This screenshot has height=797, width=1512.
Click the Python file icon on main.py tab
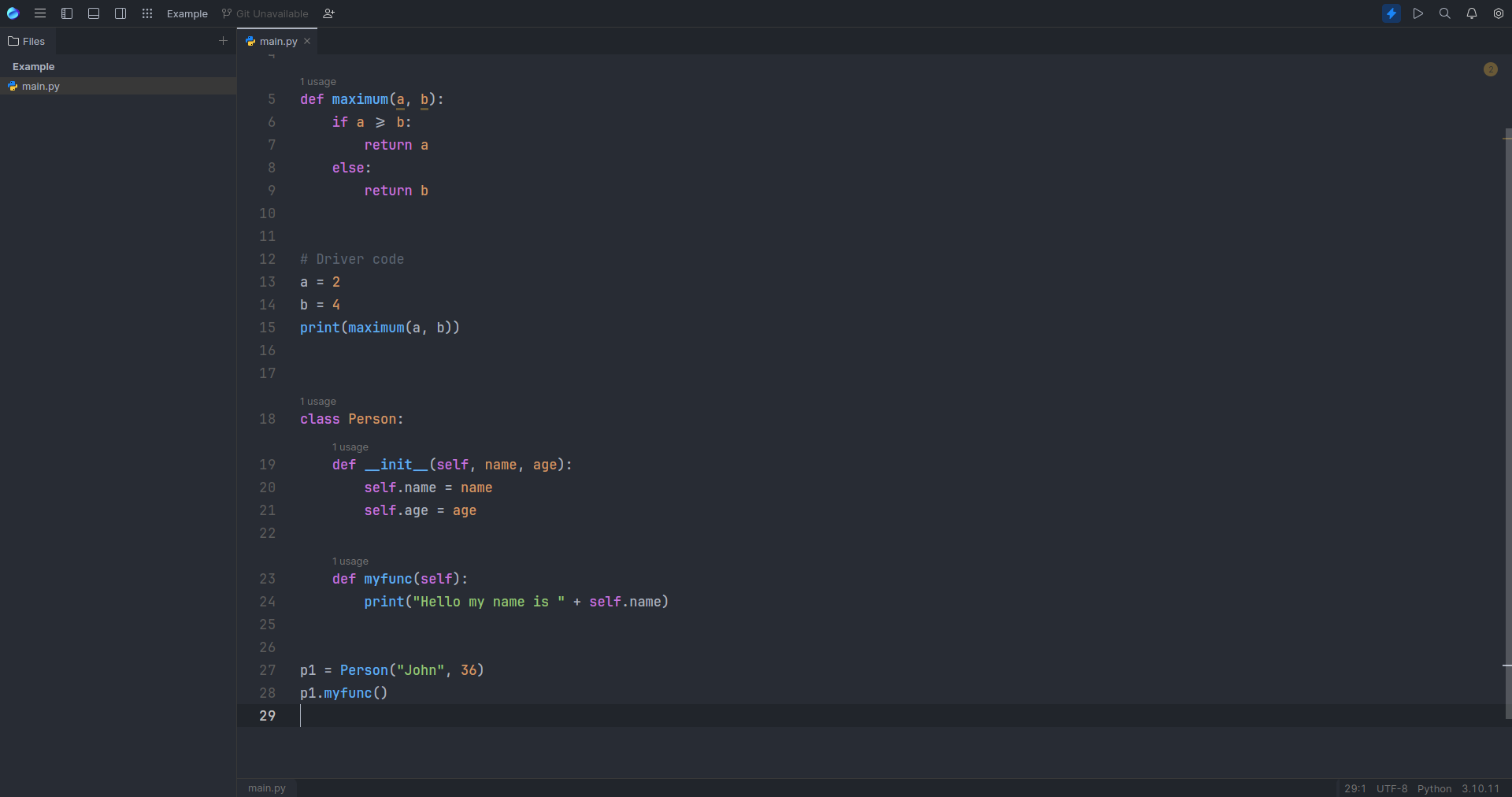point(250,41)
